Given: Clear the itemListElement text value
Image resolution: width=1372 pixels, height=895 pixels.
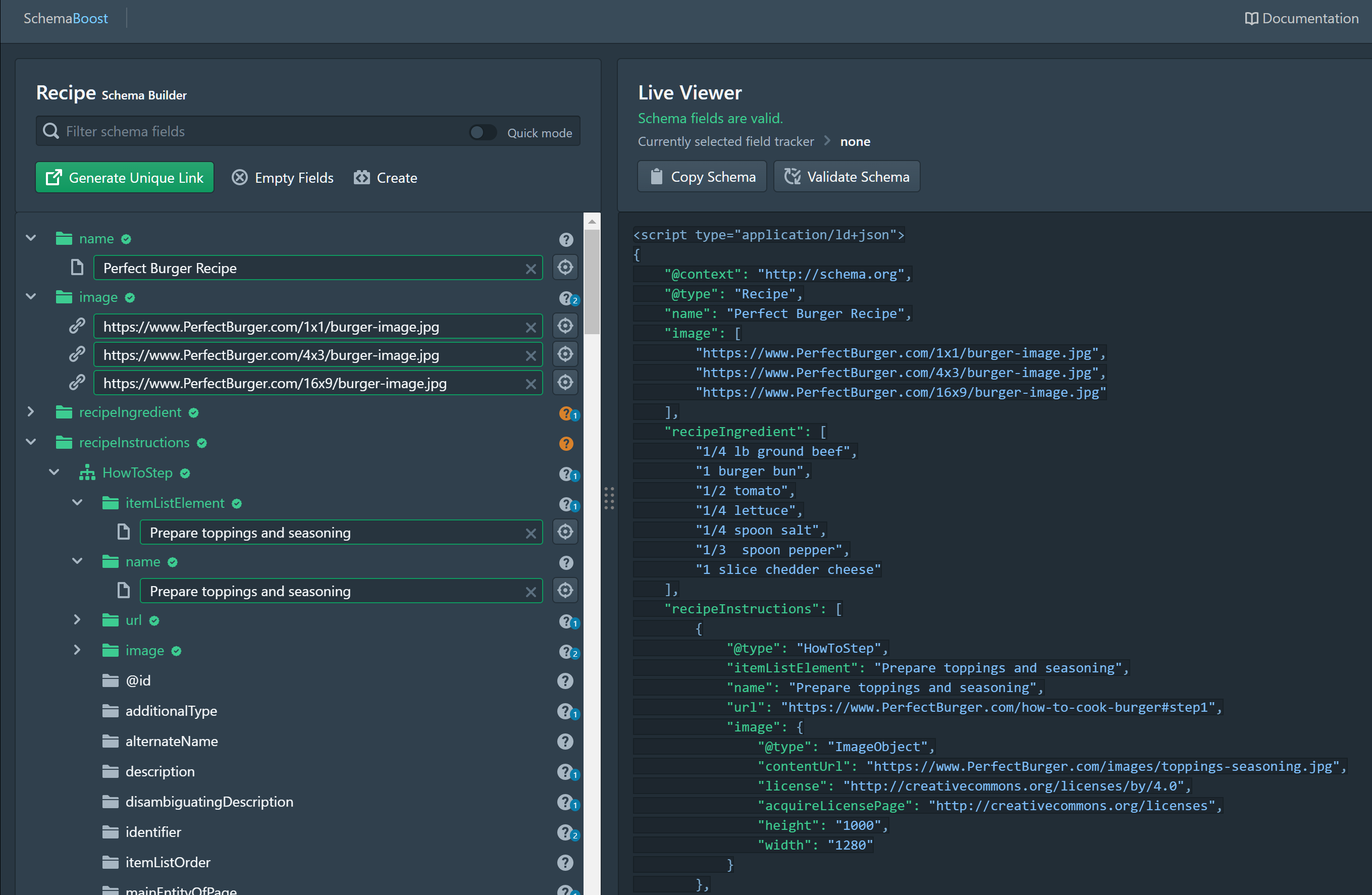Looking at the screenshot, I should click(x=531, y=533).
